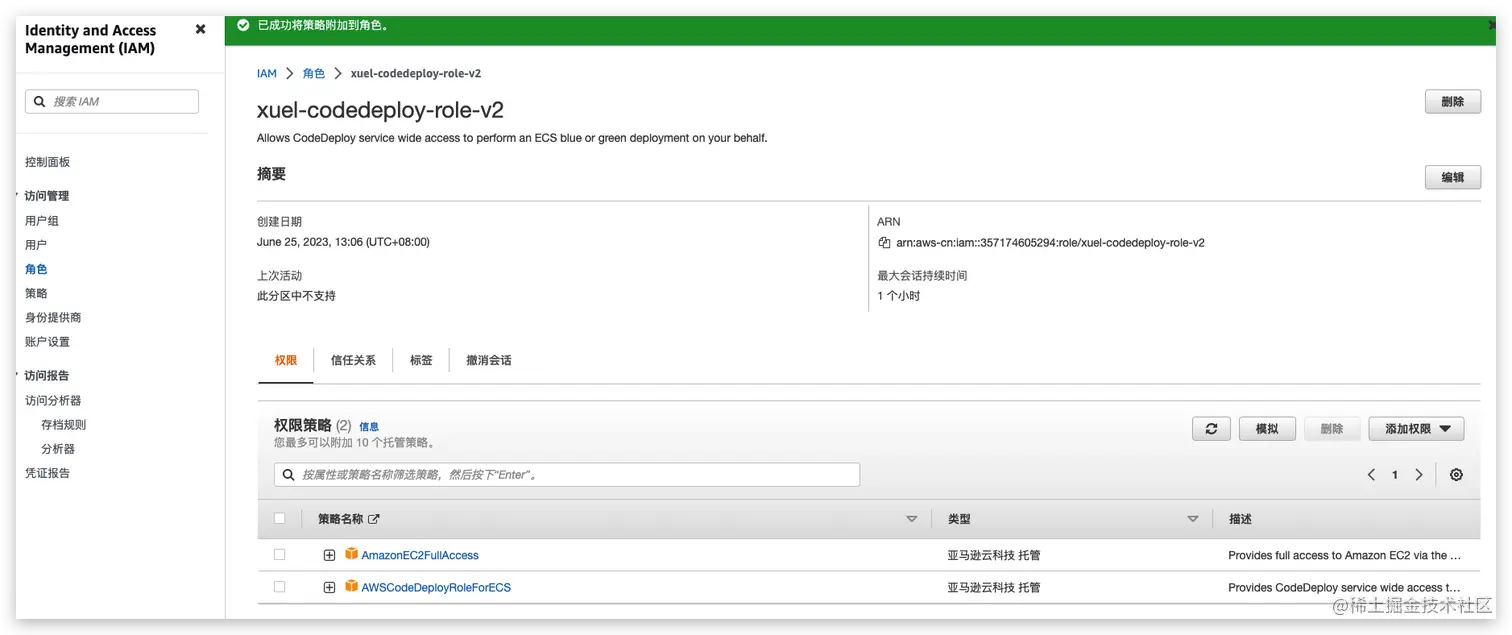Copy the role ARN with copy icon
The height and width of the screenshot is (635, 1512).
pos(884,243)
